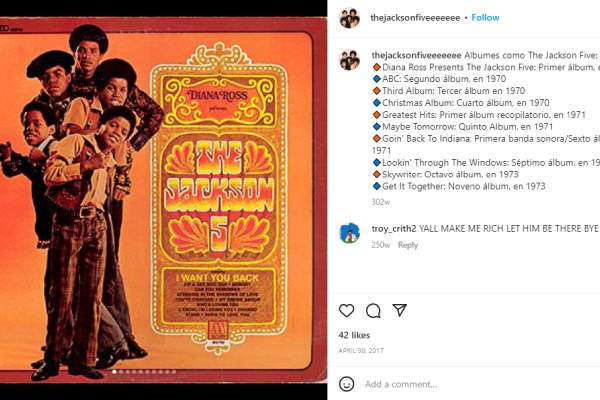Open the 302w caption timestamp
Viewport: 600px width, 400px height.
[381, 202]
